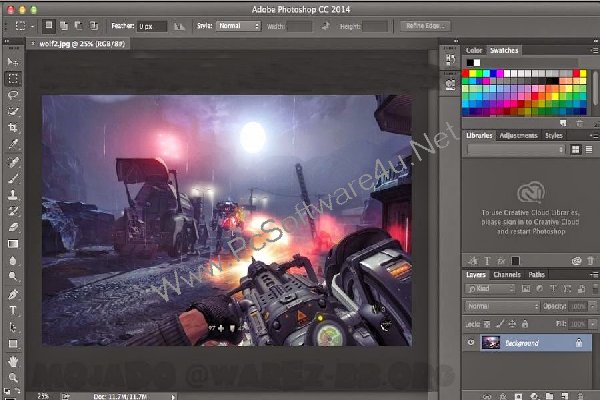Viewport: 600px width, 400px height.
Task: Switch to the Swatches tab
Action: pyautogui.click(x=504, y=50)
